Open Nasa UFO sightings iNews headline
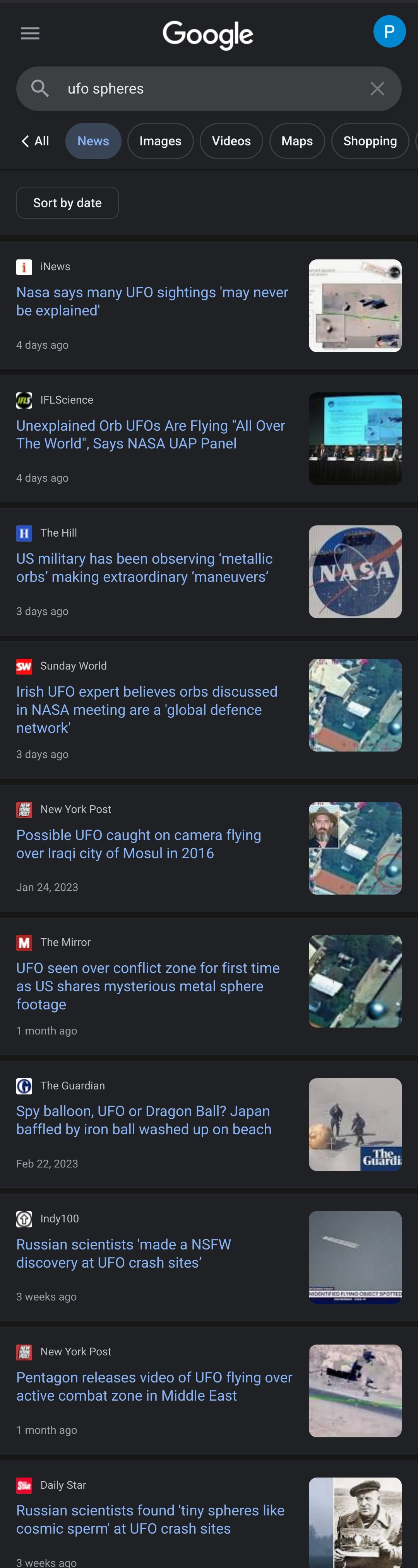Screen dimensions: 418x1568 click(152, 301)
